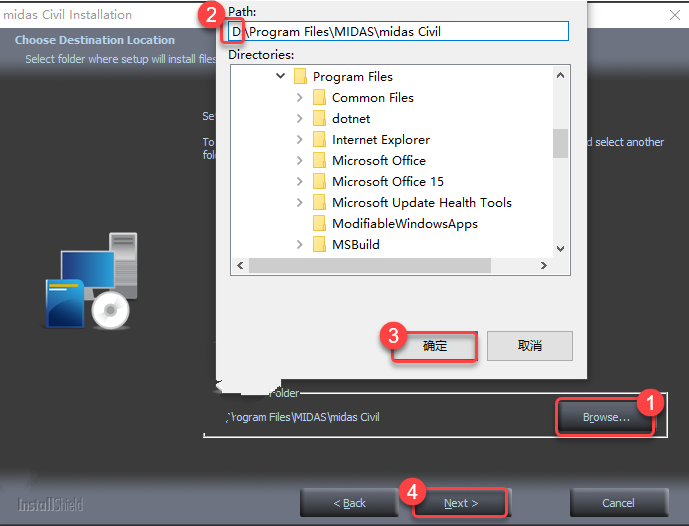Cancel the midas Civil installation

click(x=618, y=503)
